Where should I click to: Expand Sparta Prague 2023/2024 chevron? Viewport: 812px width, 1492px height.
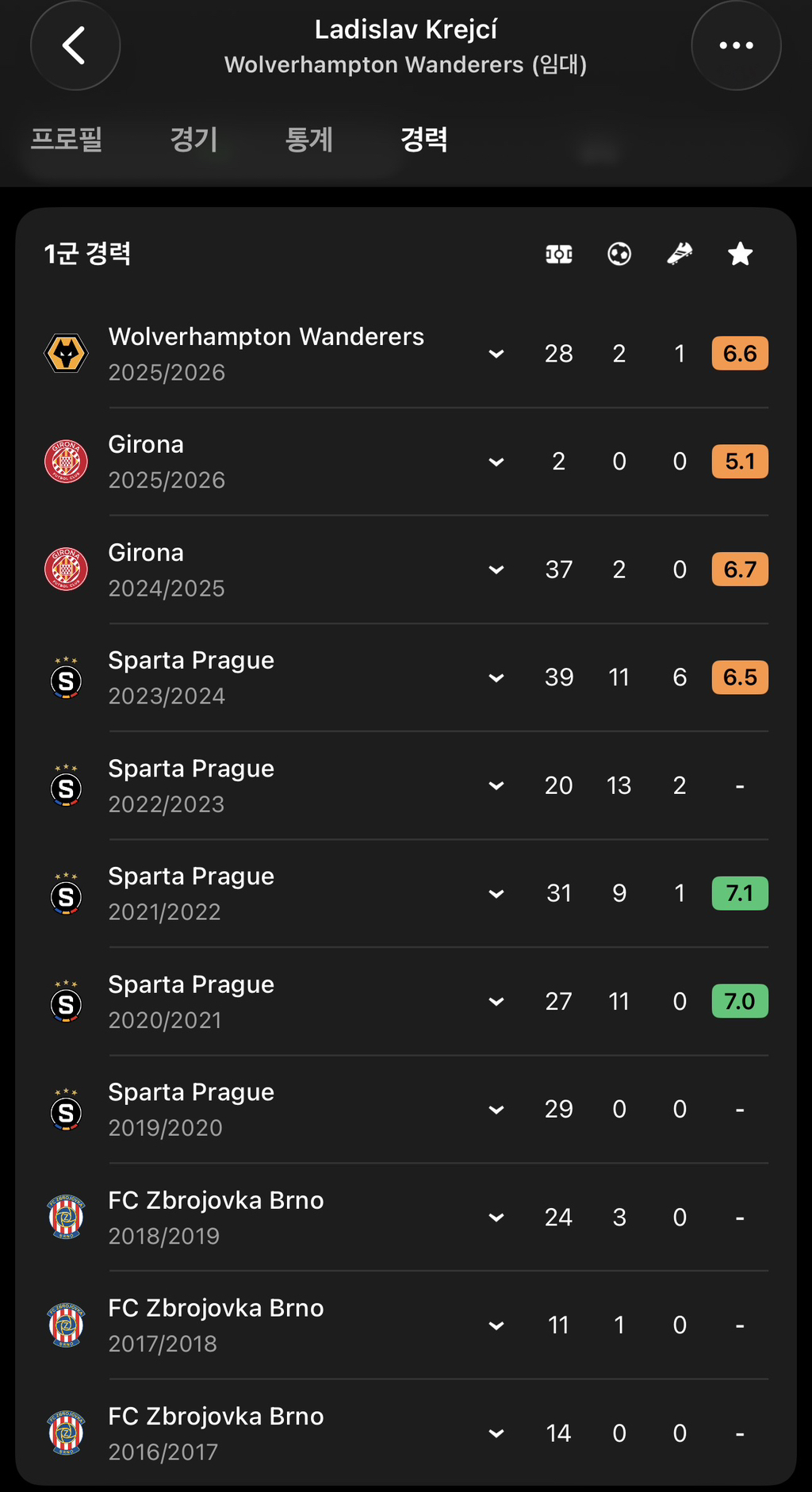(x=496, y=677)
